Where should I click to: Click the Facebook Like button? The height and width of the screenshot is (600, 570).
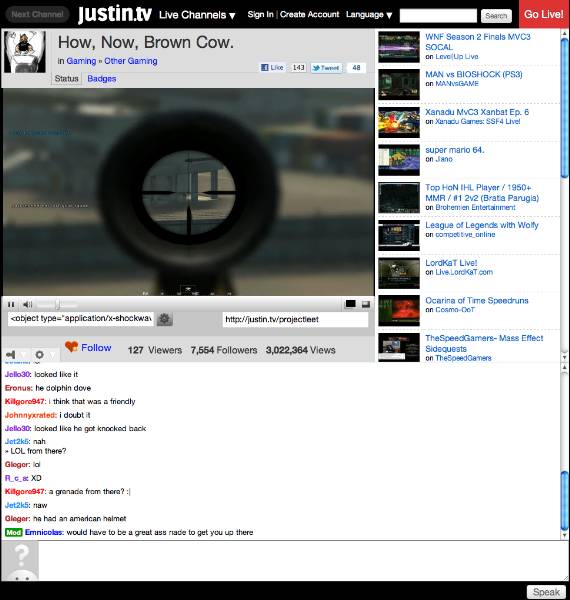point(272,68)
